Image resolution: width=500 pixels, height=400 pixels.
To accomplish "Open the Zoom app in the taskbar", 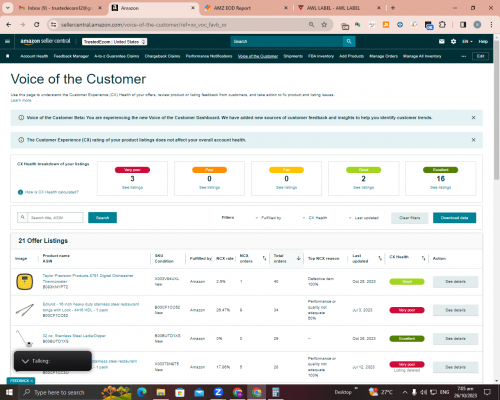I will [218, 392].
